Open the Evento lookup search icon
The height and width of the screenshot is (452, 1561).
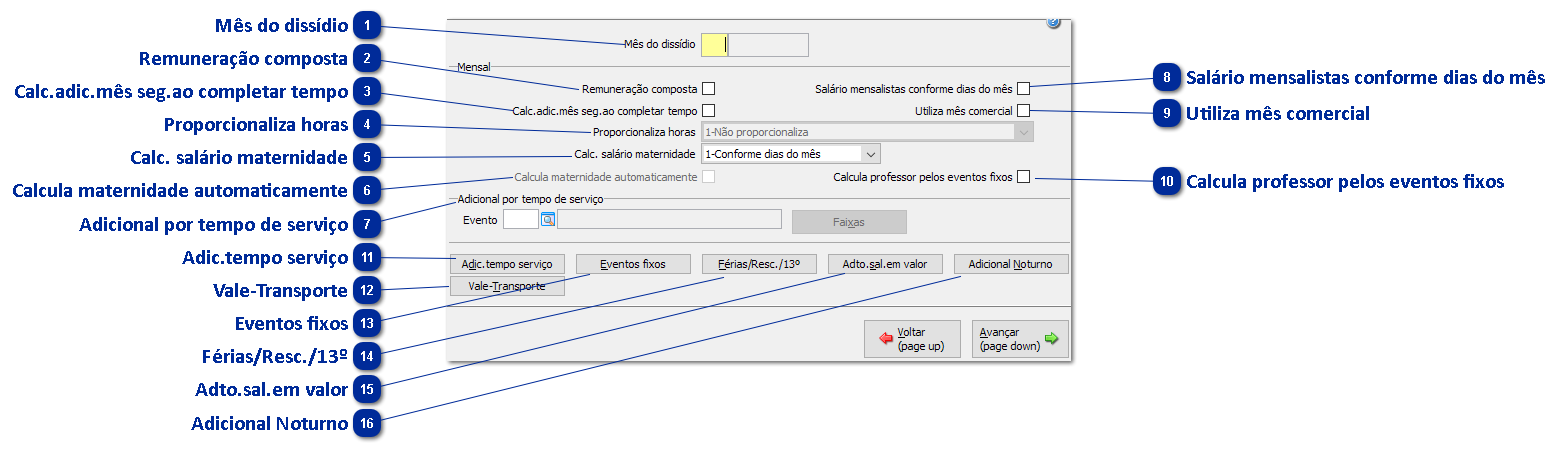547,220
